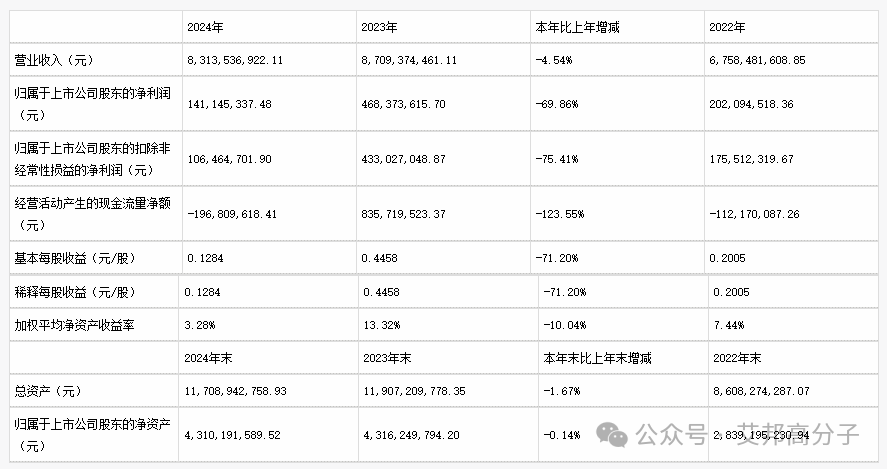This screenshot has height=469, width=887.
Task: Select total assets value 11,708,942,758.93
Action: (235, 391)
